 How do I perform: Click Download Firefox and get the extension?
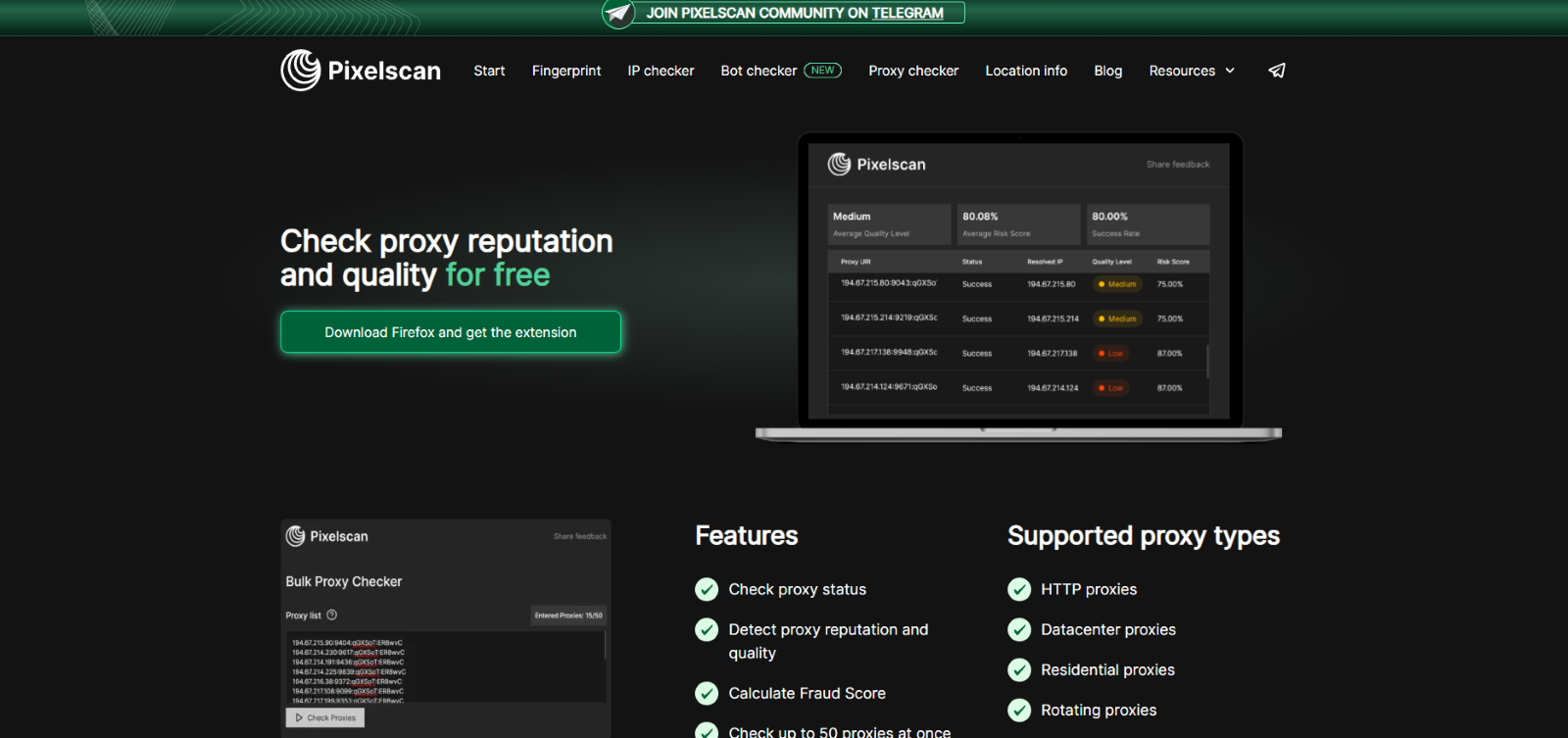point(451,332)
